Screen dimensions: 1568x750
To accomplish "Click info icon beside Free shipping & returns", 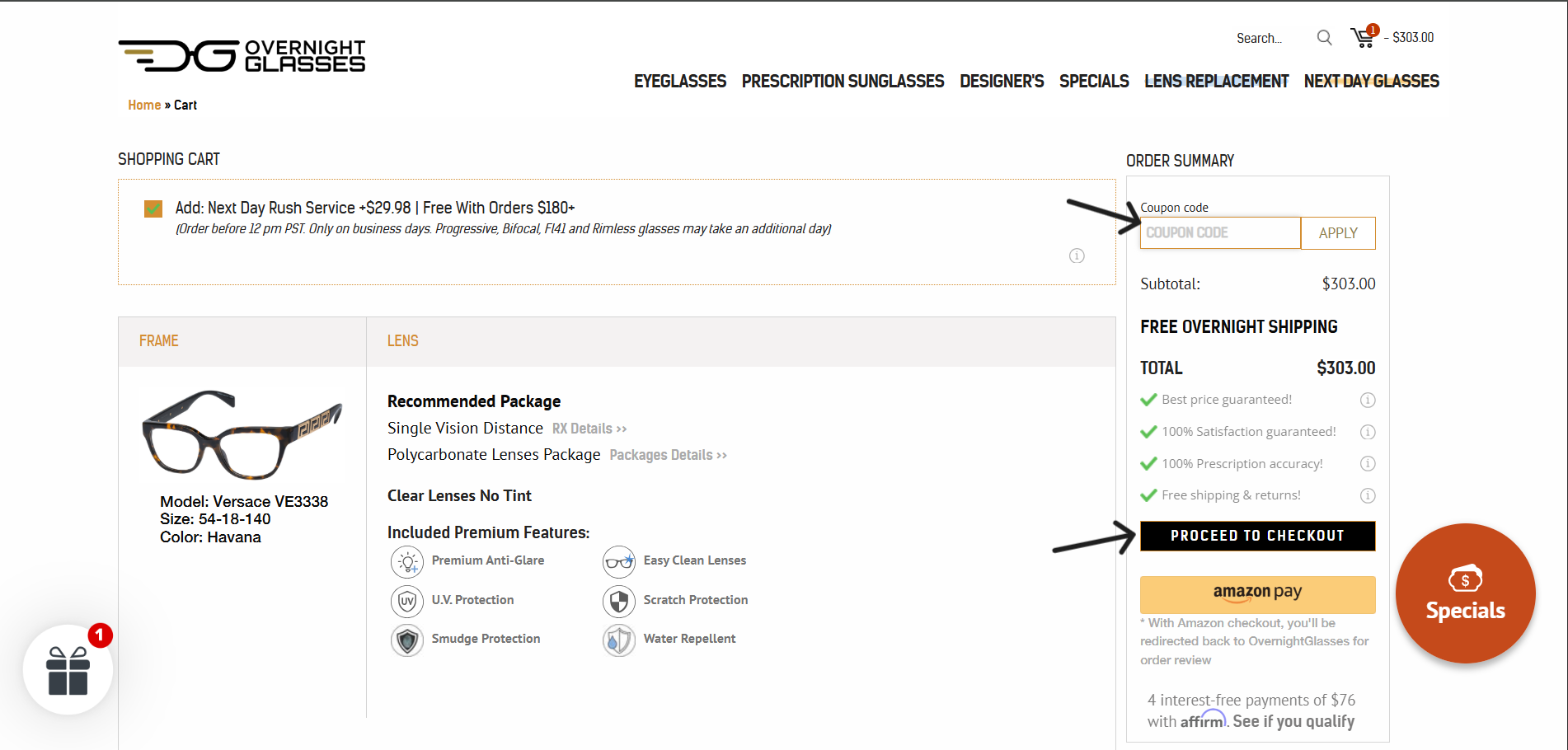I will pyautogui.click(x=1367, y=495).
